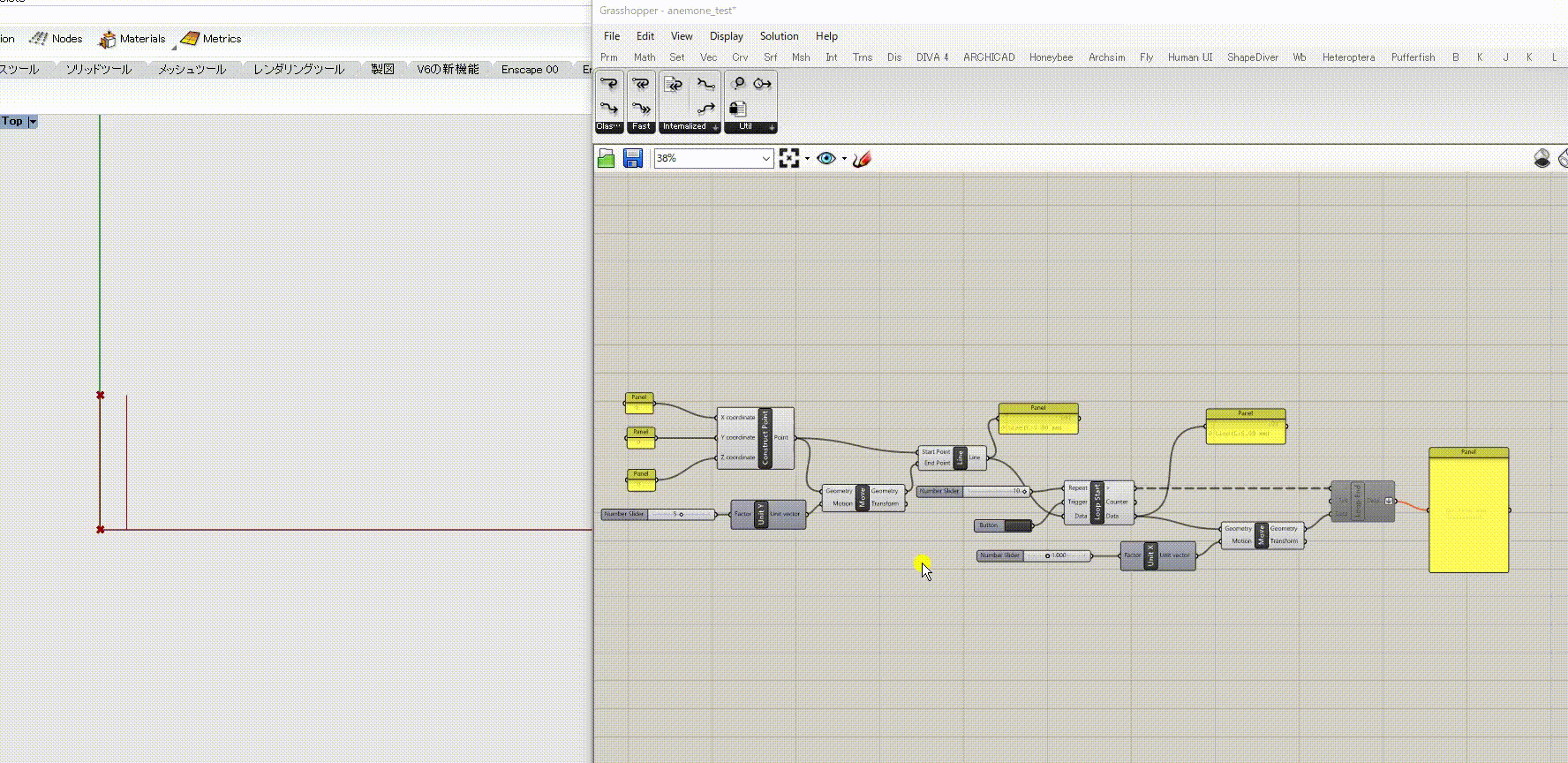
Task: Expand the Util group arrow
Action: click(772, 127)
